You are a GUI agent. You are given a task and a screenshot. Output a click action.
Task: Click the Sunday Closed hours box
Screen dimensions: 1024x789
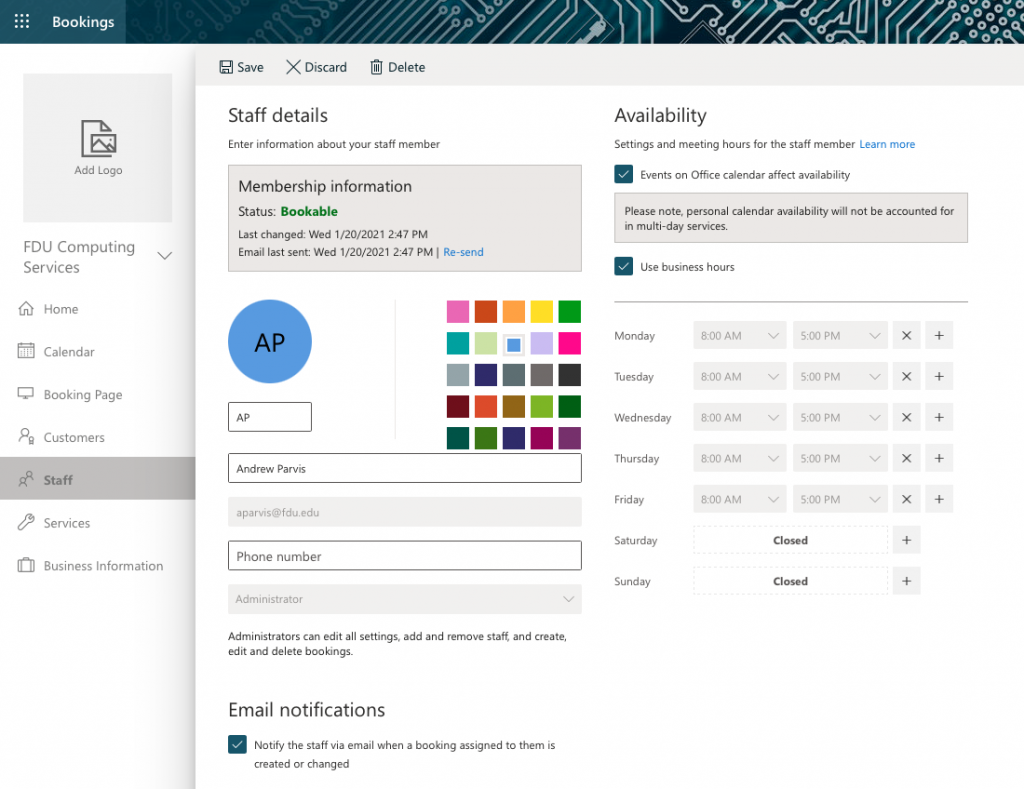click(790, 581)
